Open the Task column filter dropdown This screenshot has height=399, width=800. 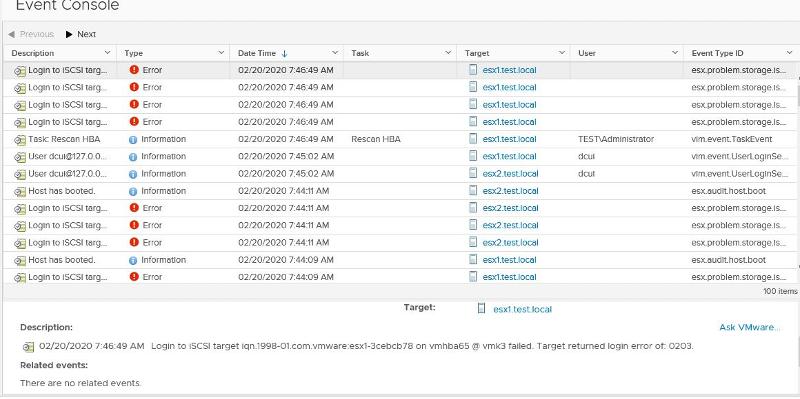448,53
